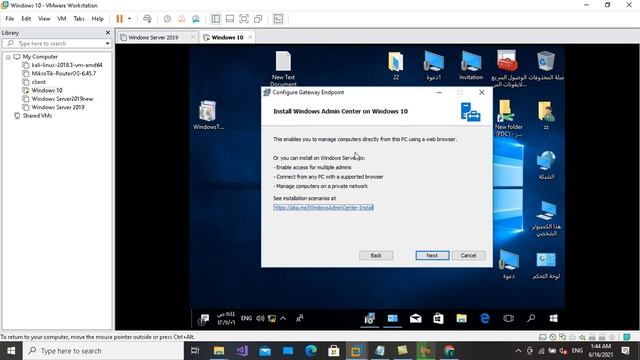Open File Explorer on guest taskbar

[461, 318]
